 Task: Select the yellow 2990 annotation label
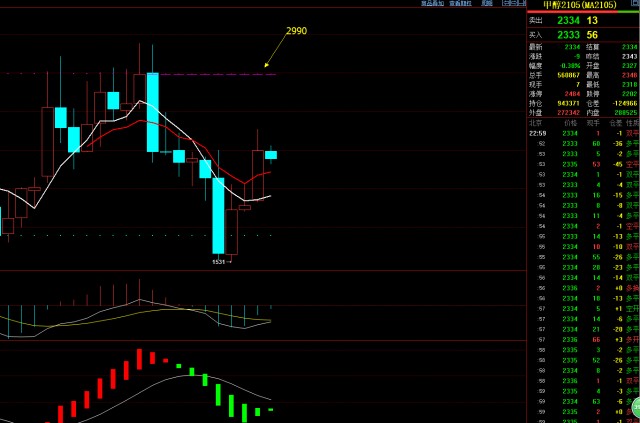coord(296,31)
